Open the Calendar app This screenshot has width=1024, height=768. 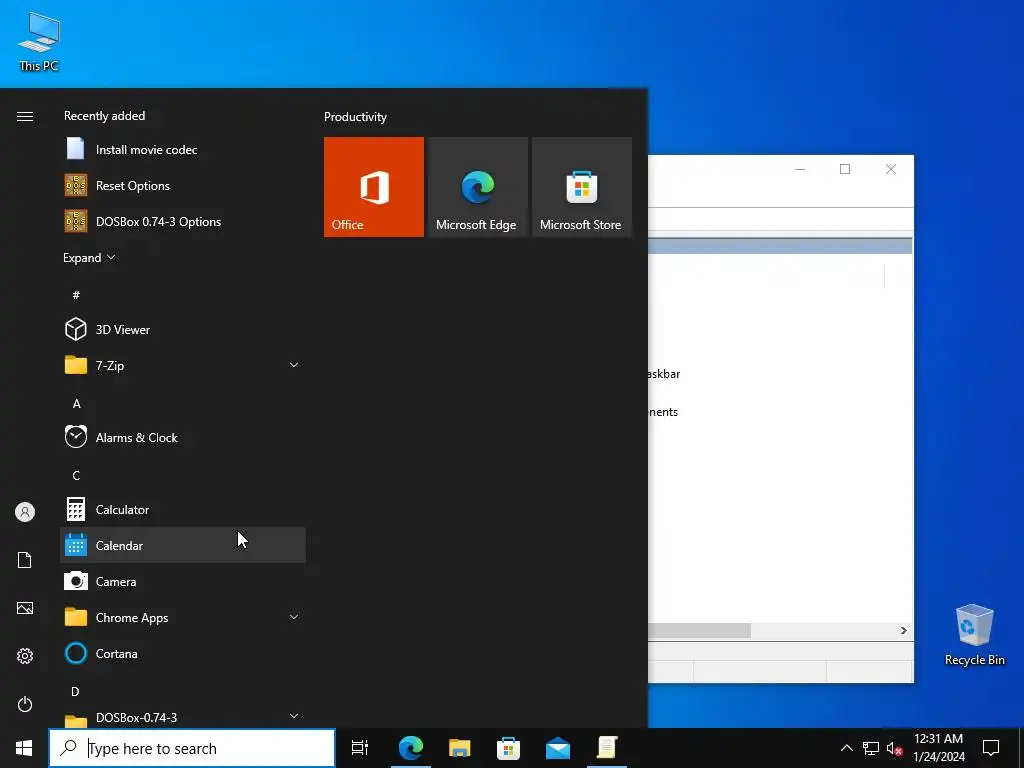(183, 545)
